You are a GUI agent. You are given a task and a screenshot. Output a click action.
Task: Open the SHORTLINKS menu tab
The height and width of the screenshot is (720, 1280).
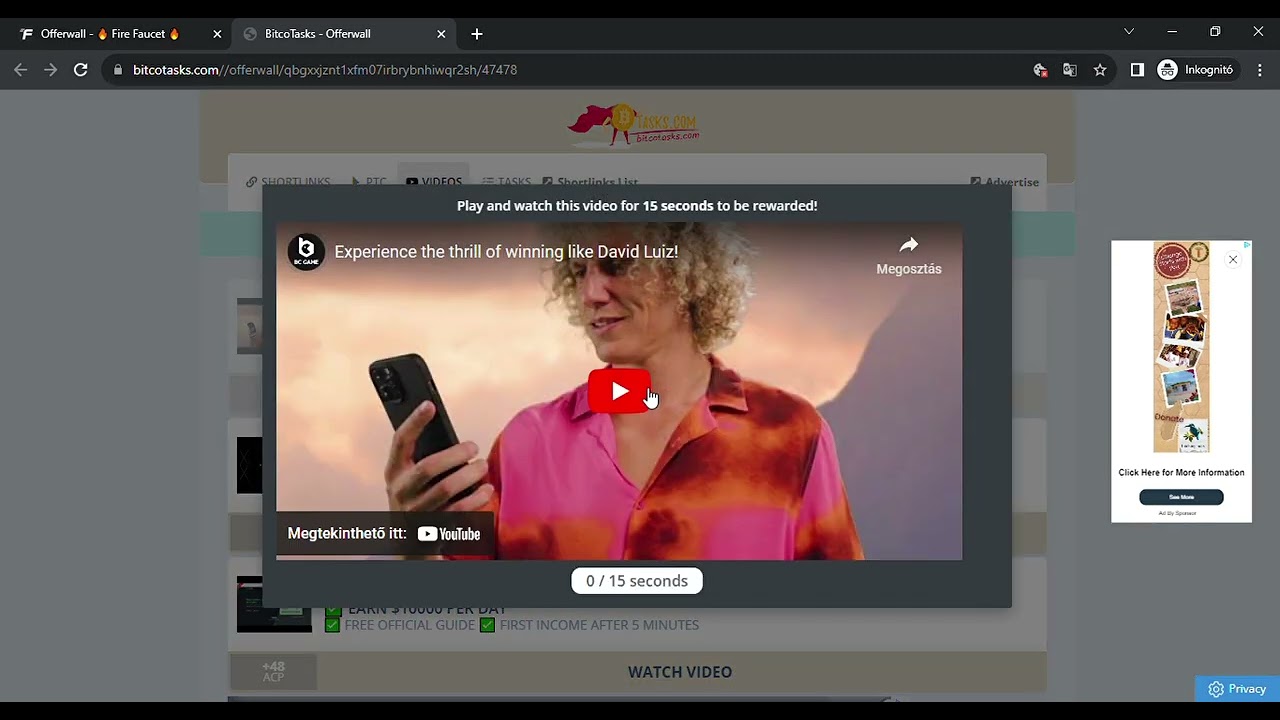(288, 182)
